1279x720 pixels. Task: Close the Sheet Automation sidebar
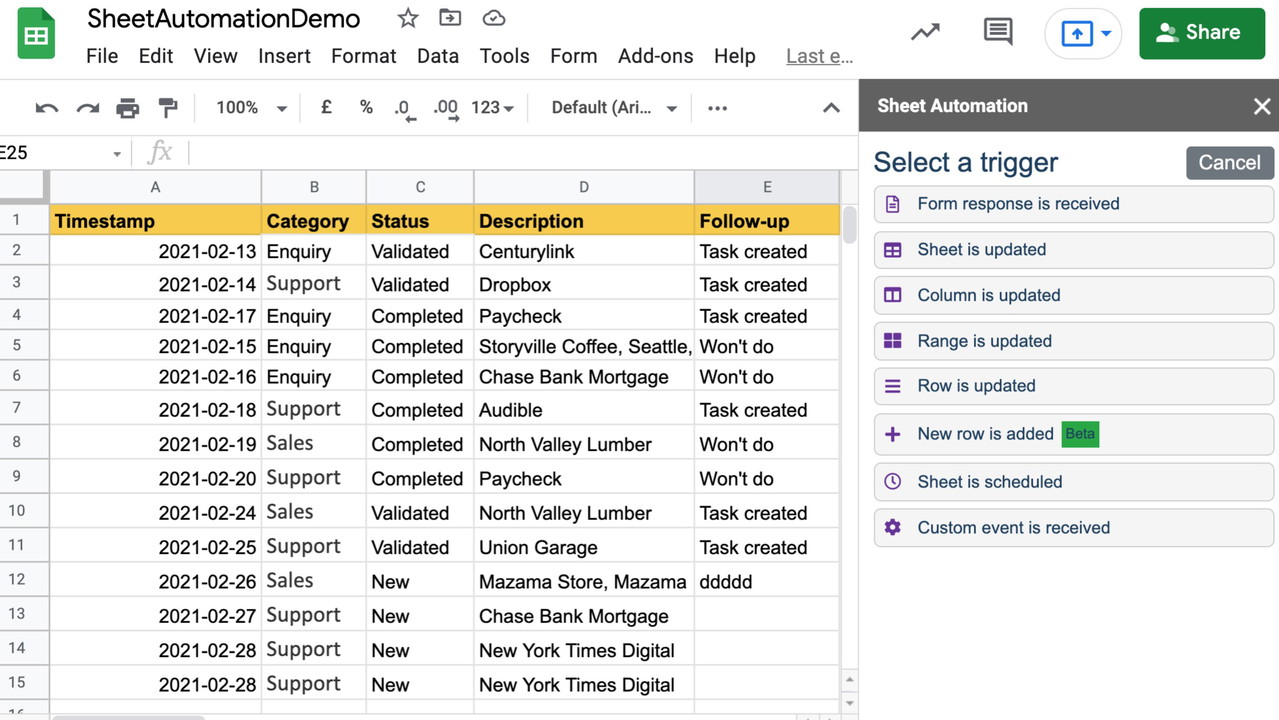pos(1261,106)
